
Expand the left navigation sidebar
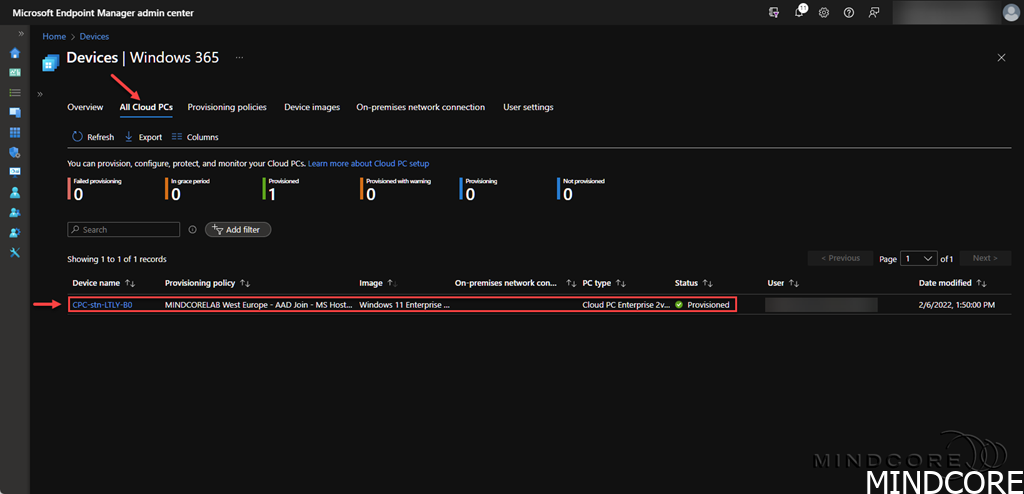tap(21, 34)
